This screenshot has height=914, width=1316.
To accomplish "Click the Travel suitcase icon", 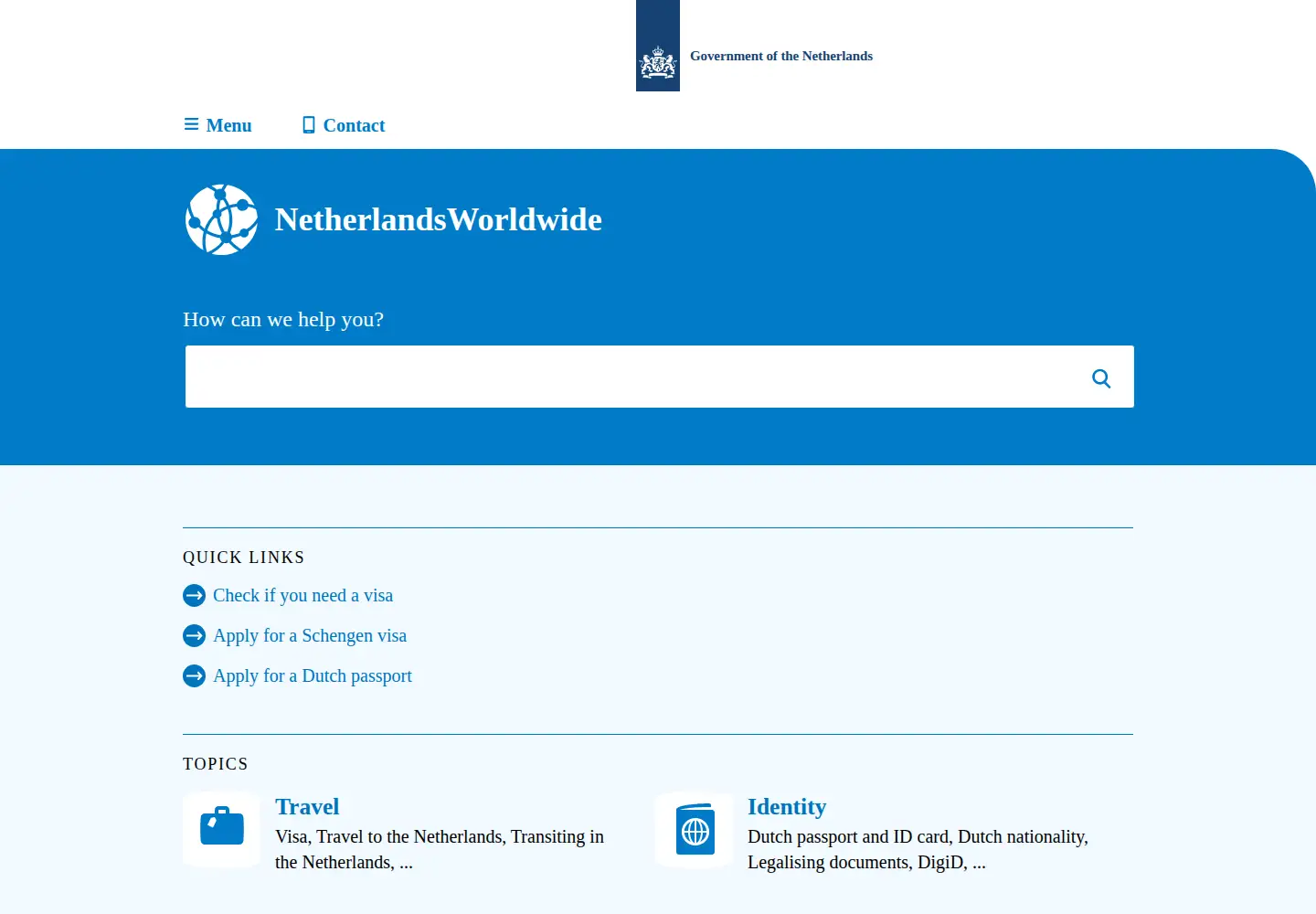I will [221, 830].
